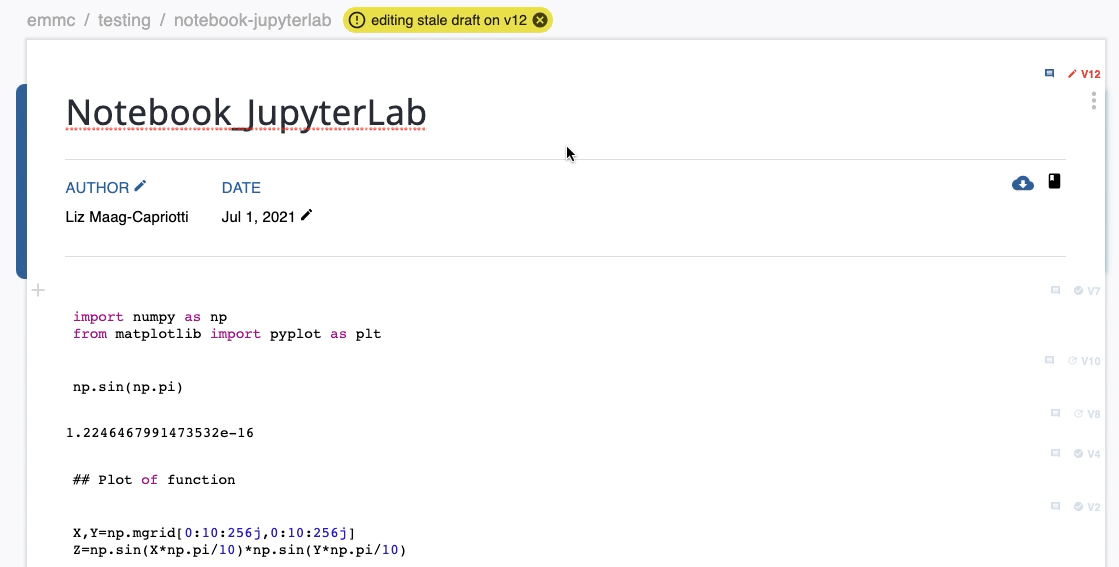The image size is (1119, 567).
Task: Click the comment icon next to V4
Action: pyautogui.click(x=1055, y=453)
